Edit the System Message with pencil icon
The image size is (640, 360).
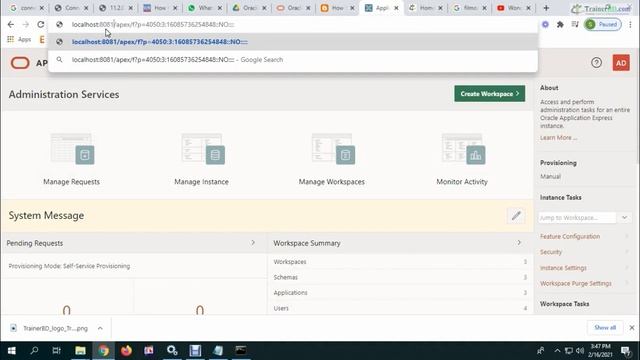pos(516,216)
